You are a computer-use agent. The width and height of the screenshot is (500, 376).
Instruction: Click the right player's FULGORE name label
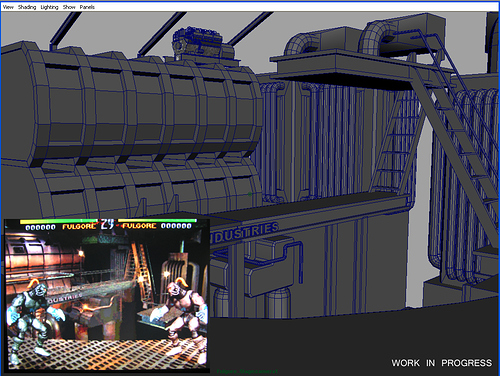[x=139, y=226]
